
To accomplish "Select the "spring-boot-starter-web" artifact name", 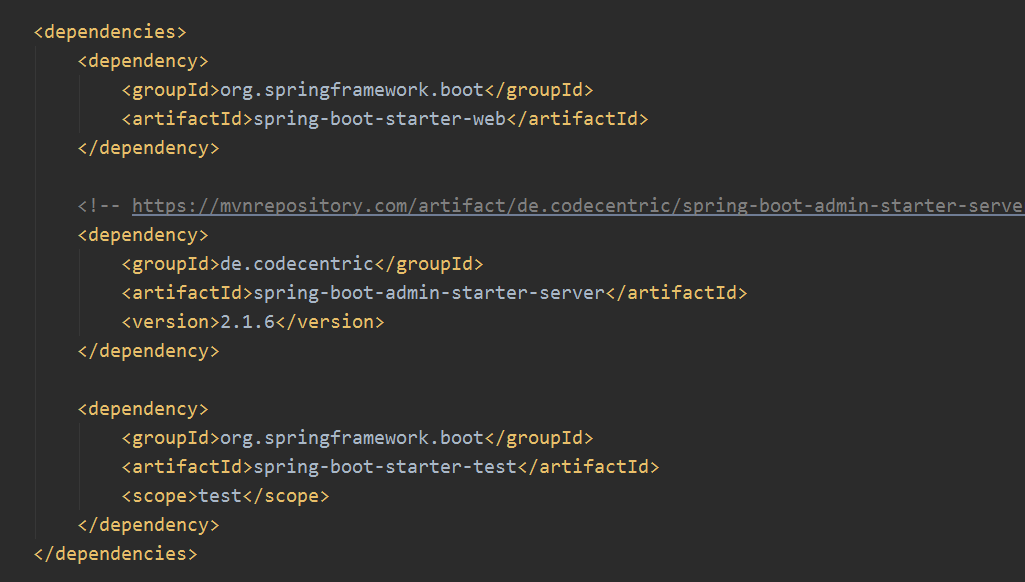I will [x=379, y=119].
